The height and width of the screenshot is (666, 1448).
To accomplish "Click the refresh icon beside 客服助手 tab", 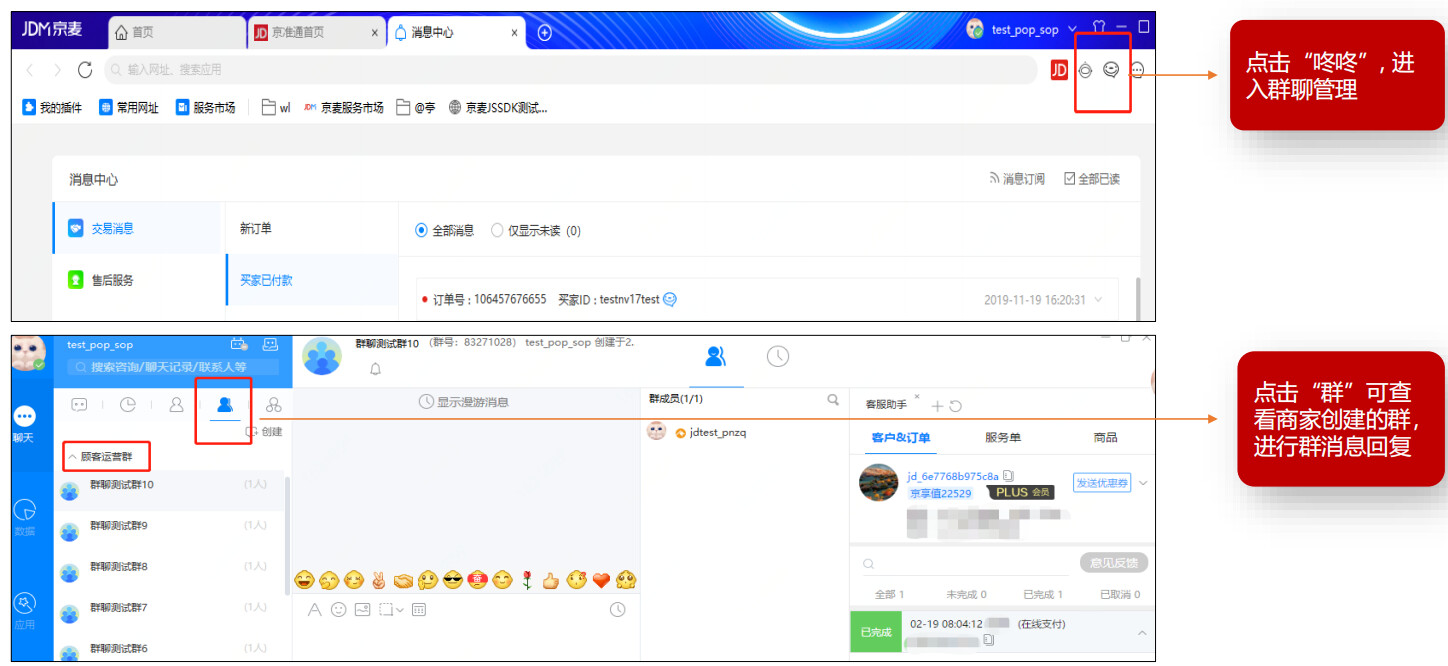I will 956,405.
